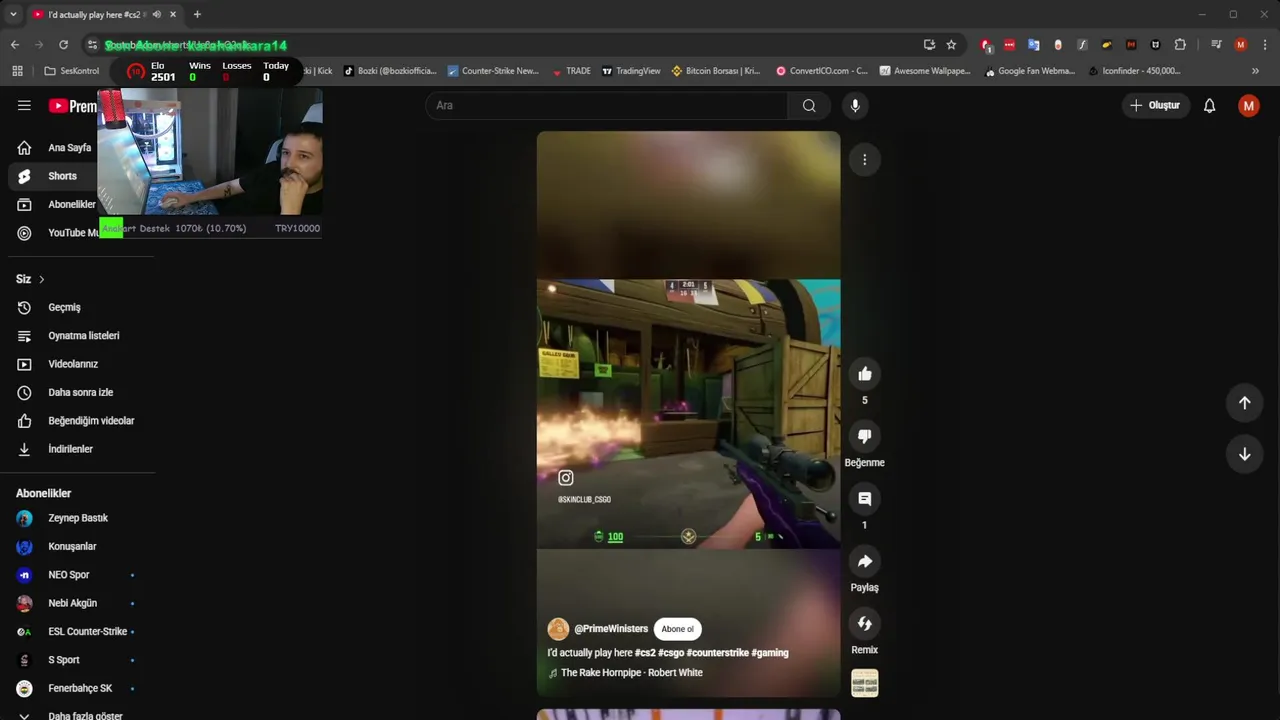Image resolution: width=1280 pixels, height=720 pixels.
Task: Open the YouTube hamburger guide menu
Action: point(24,105)
